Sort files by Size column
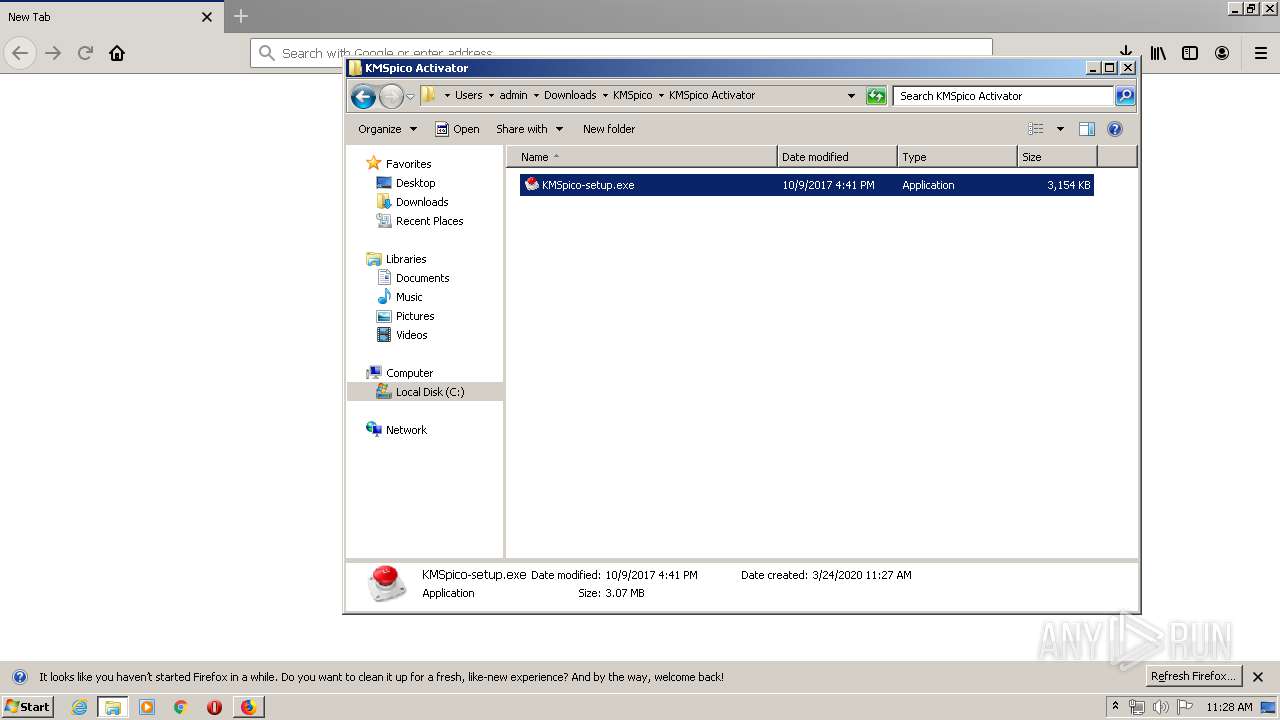The height and width of the screenshot is (720, 1280). click(x=1057, y=157)
